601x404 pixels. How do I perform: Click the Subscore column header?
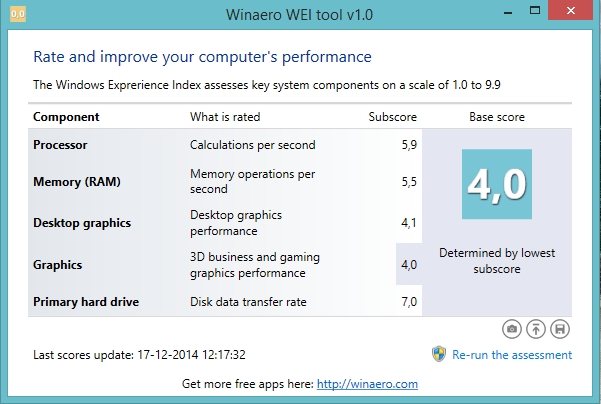(x=392, y=117)
